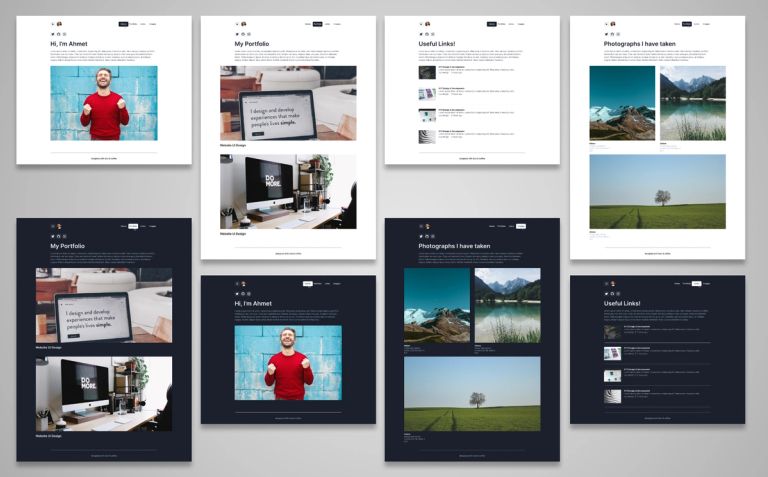
Task: Click Twitter icon on light Hi, I'm Ahmet page
Action: coord(53,34)
